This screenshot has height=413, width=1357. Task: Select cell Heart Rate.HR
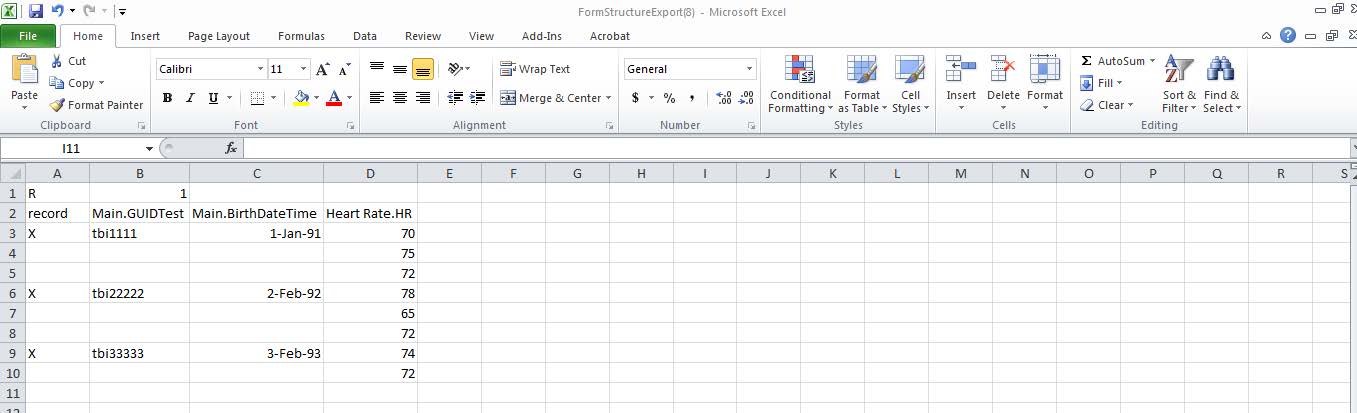[x=371, y=213]
